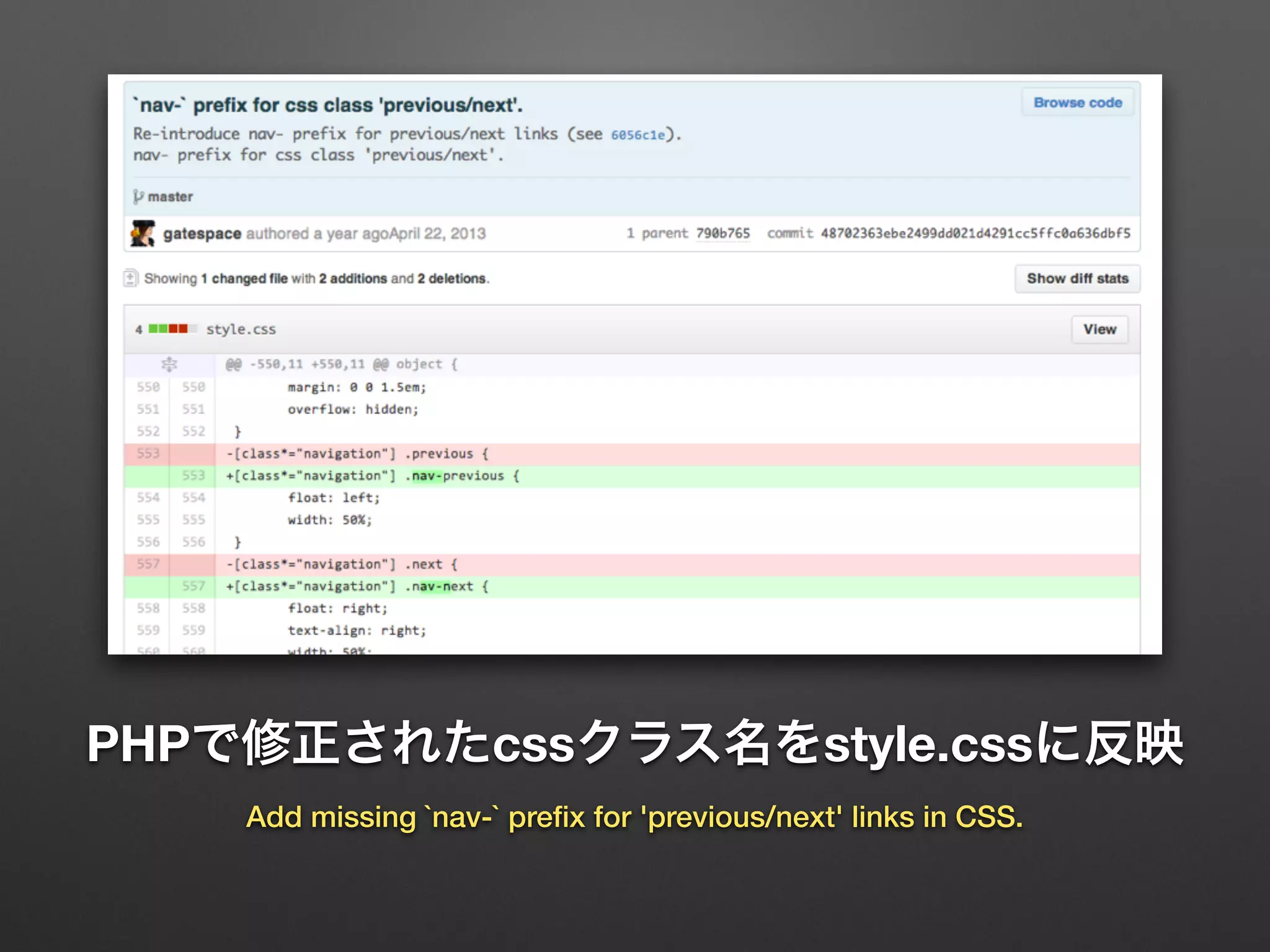
Task: Open gatespace user profile link
Action: tap(202, 234)
